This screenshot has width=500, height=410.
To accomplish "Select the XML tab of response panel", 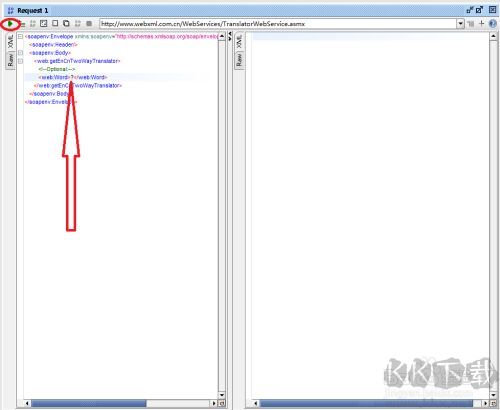I will point(239,42).
